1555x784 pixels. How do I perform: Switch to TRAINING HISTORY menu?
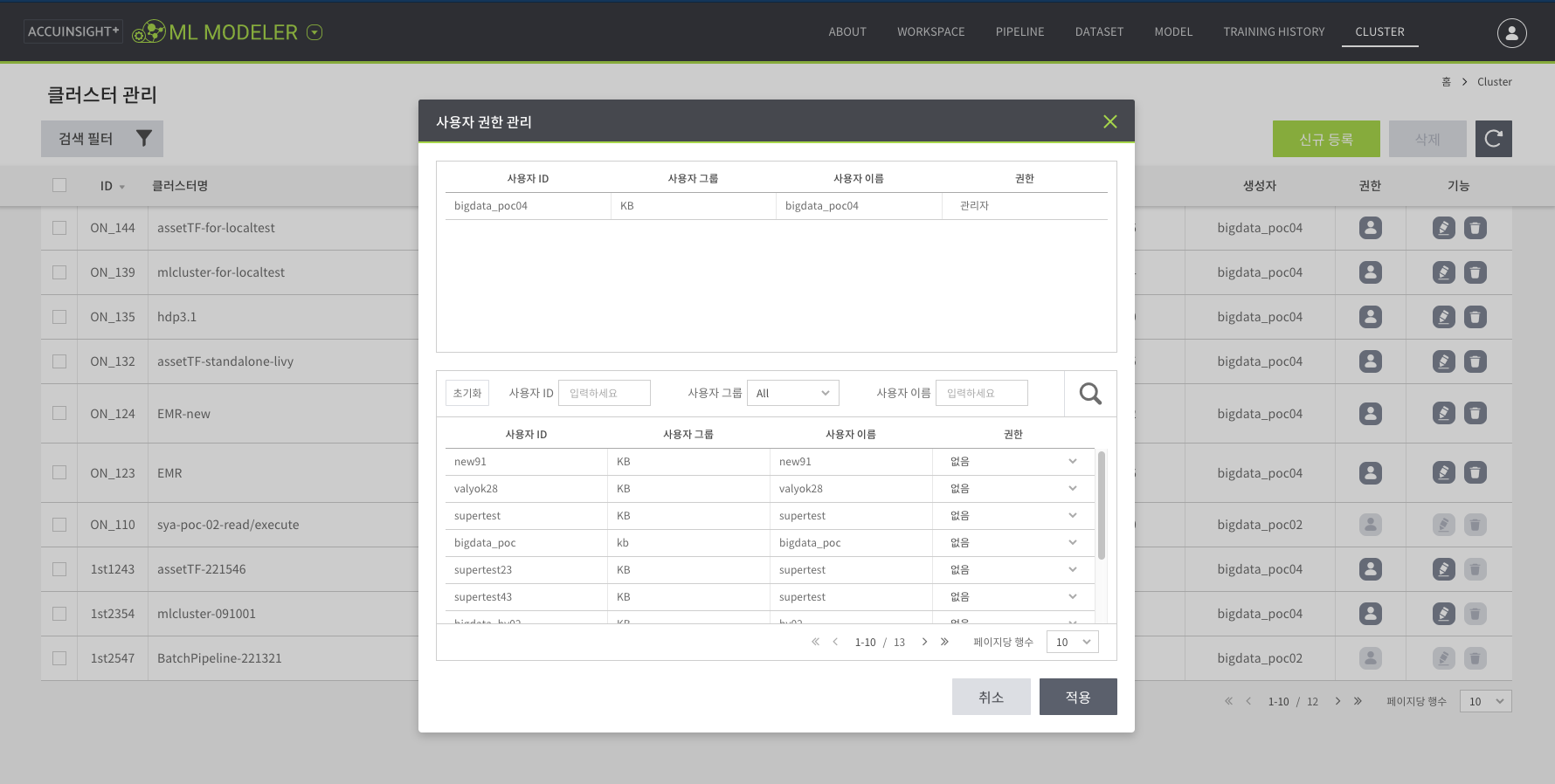click(x=1275, y=31)
